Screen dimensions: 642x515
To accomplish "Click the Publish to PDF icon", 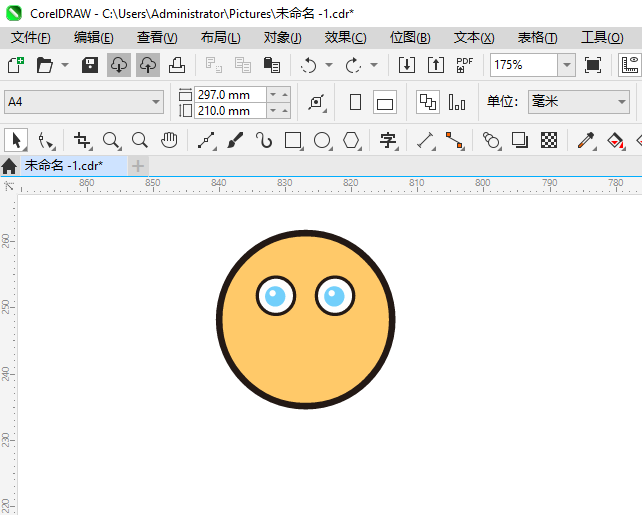I will [x=464, y=65].
